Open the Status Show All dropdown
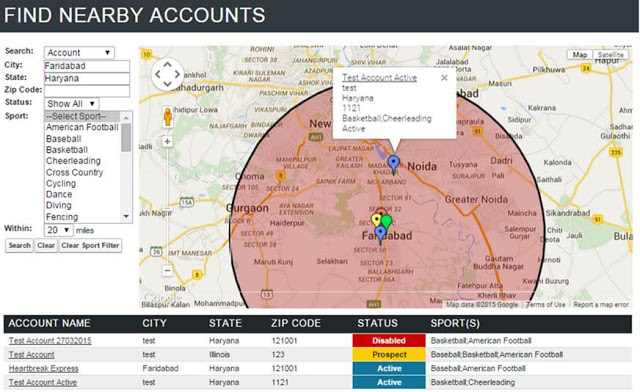This screenshot has height=392, width=640. (71, 104)
